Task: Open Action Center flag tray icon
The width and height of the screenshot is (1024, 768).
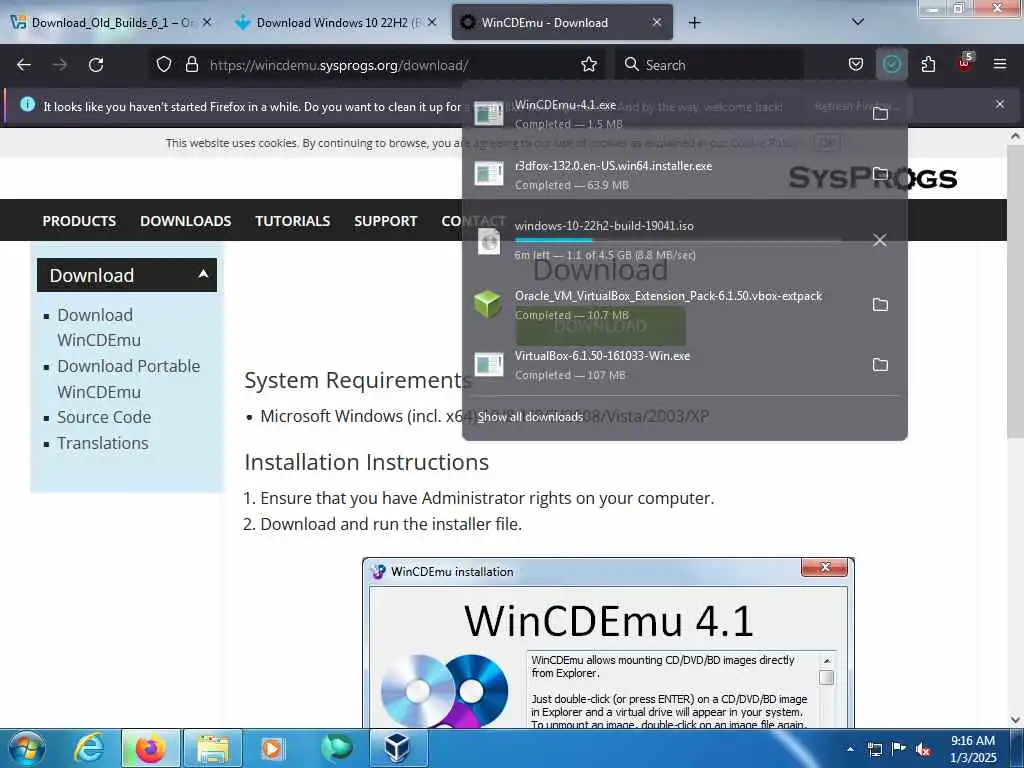Action: [899, 749]
